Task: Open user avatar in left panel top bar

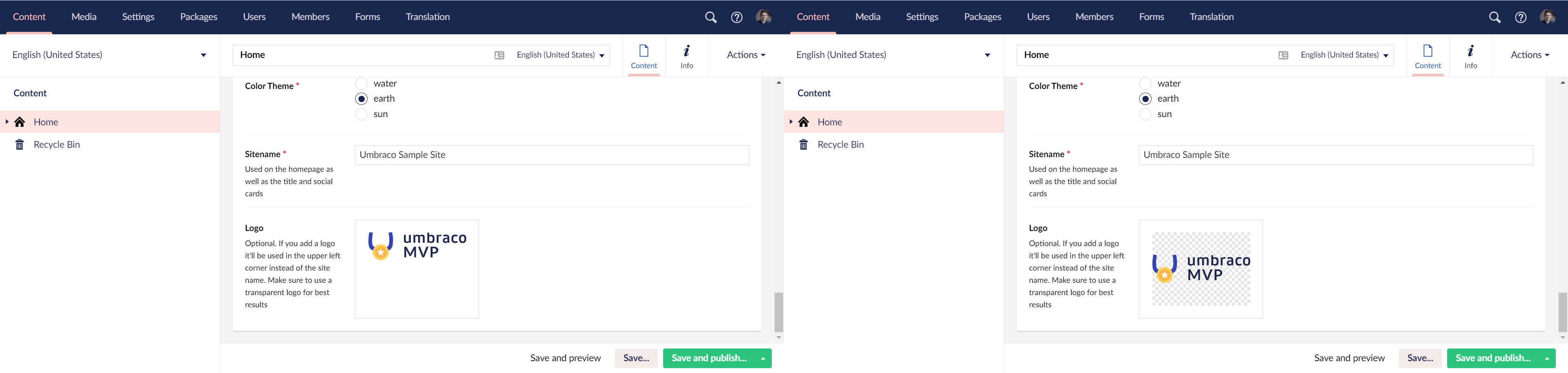Action: 763,17
